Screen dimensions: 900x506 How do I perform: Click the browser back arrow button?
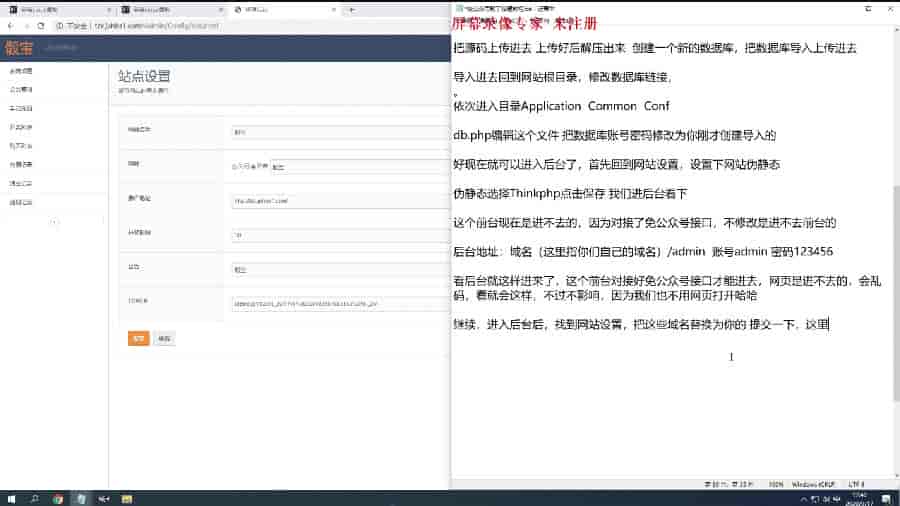10,24
